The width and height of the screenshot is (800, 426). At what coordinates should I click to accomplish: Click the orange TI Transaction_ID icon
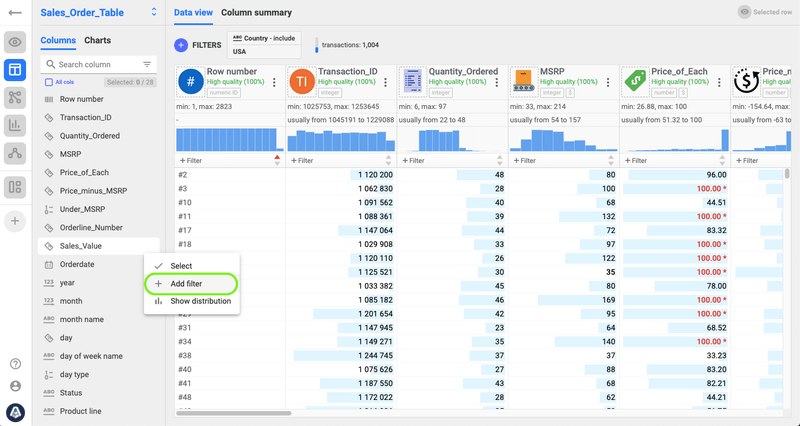click(302, 82)
